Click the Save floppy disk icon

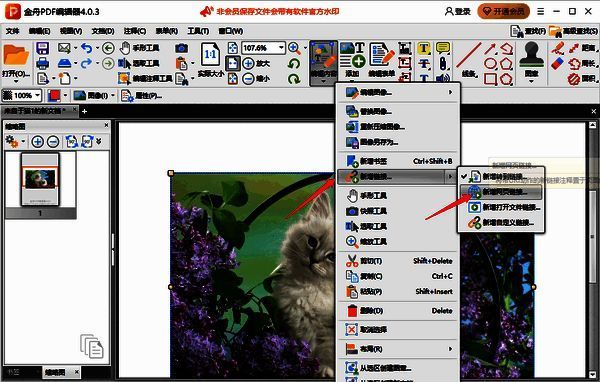coord(42,48)
